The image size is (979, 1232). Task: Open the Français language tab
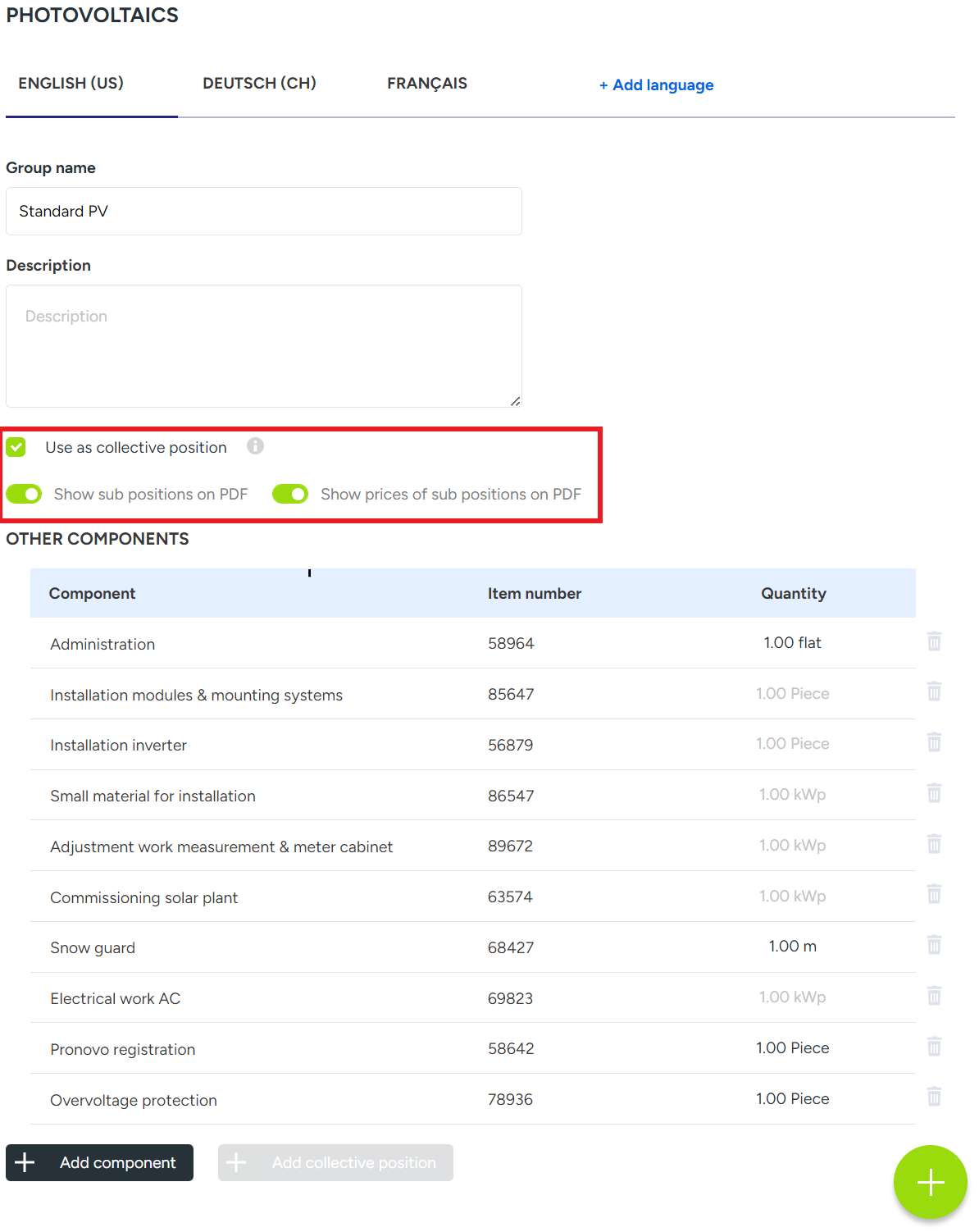pos(426,84)
